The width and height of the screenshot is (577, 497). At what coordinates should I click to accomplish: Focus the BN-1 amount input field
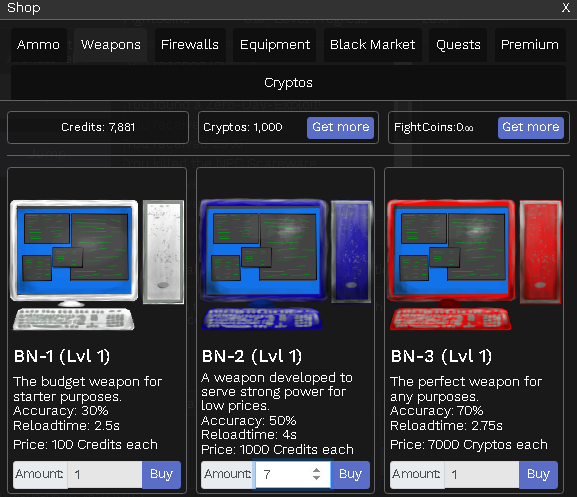105,475
